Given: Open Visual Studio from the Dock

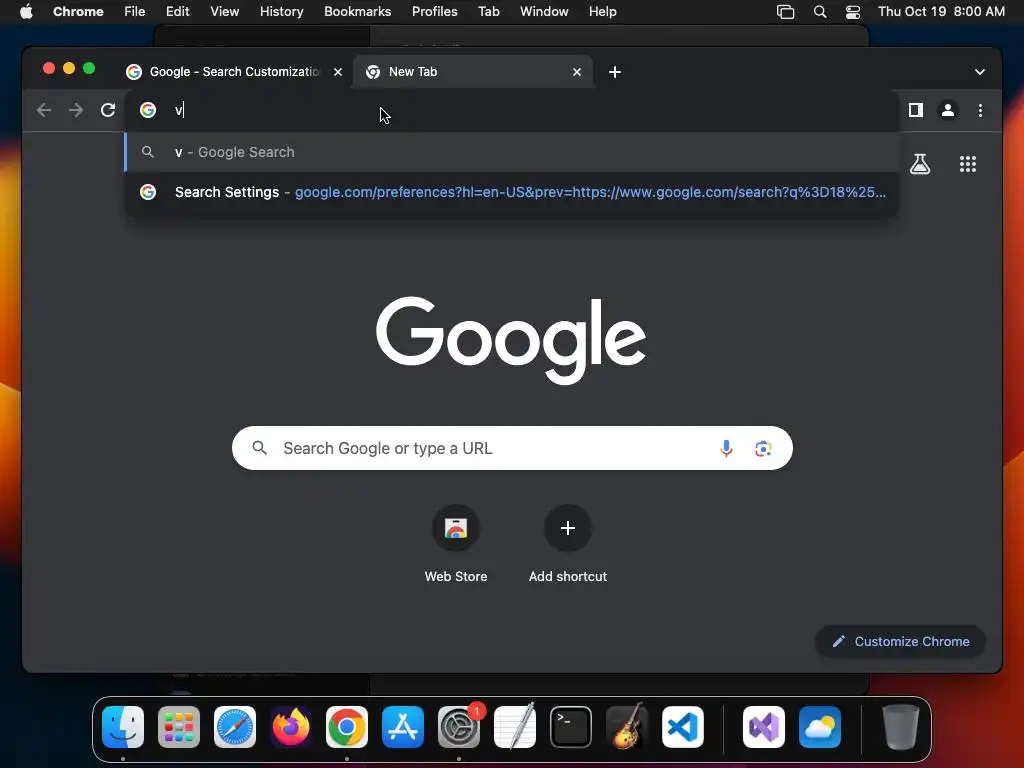Looking at the screenshot, I should 763,727.
